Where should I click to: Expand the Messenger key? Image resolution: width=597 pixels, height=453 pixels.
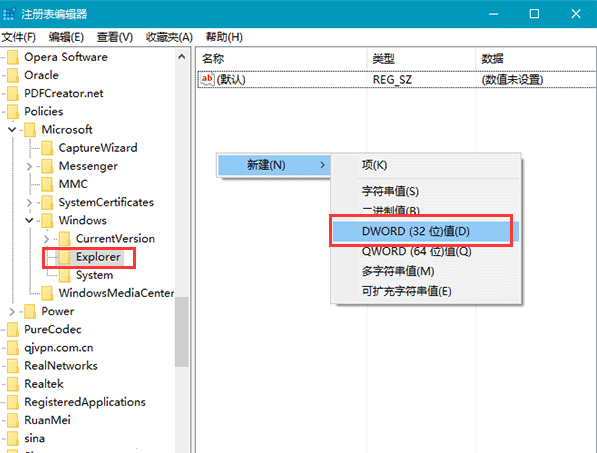click(x=29, y=166)
